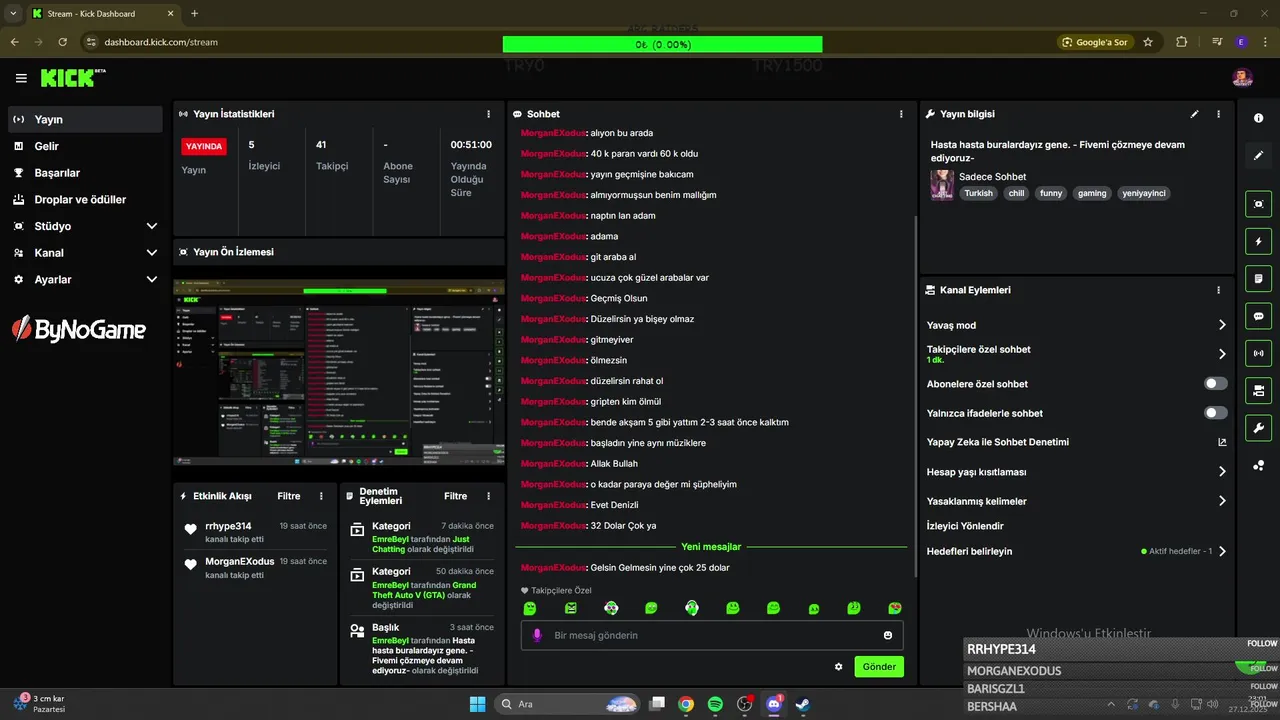Edit stream info with pencil in Yayın bilgisi
Screen dimensions: 1280x720
click(1194, 114)
